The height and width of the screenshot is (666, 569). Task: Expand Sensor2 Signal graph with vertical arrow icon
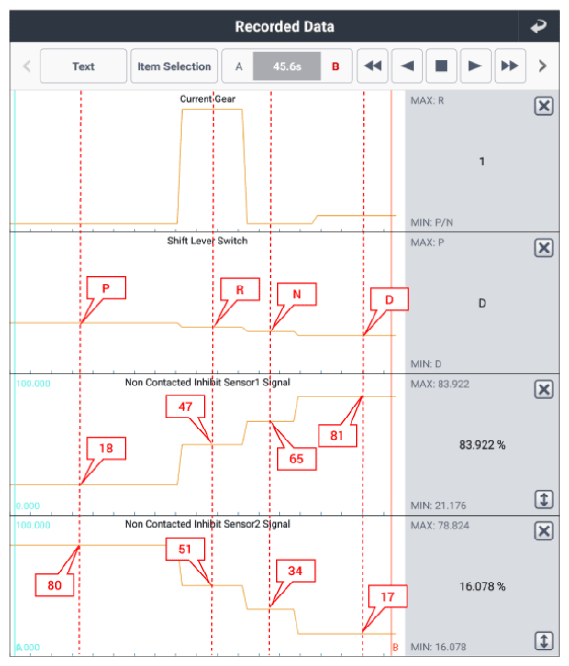(544, 641)
